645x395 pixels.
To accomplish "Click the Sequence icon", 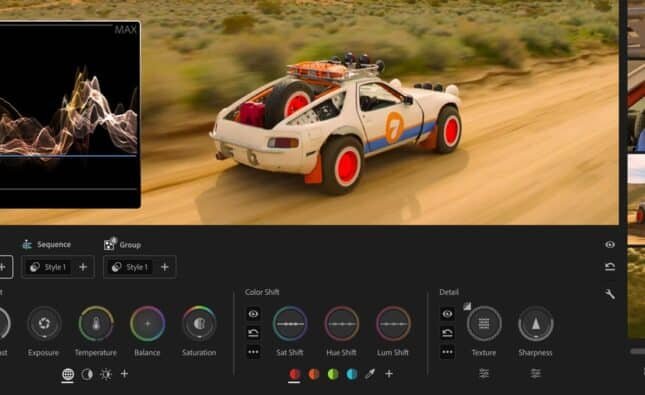I will coord(27,244).
